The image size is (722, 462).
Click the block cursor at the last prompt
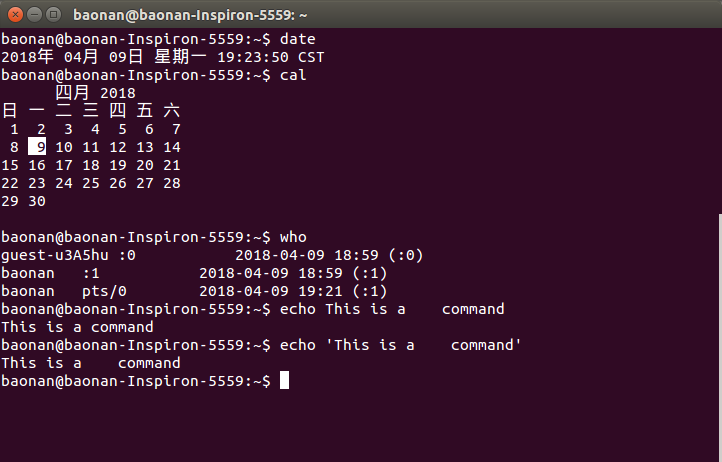(x=285, y=381)
